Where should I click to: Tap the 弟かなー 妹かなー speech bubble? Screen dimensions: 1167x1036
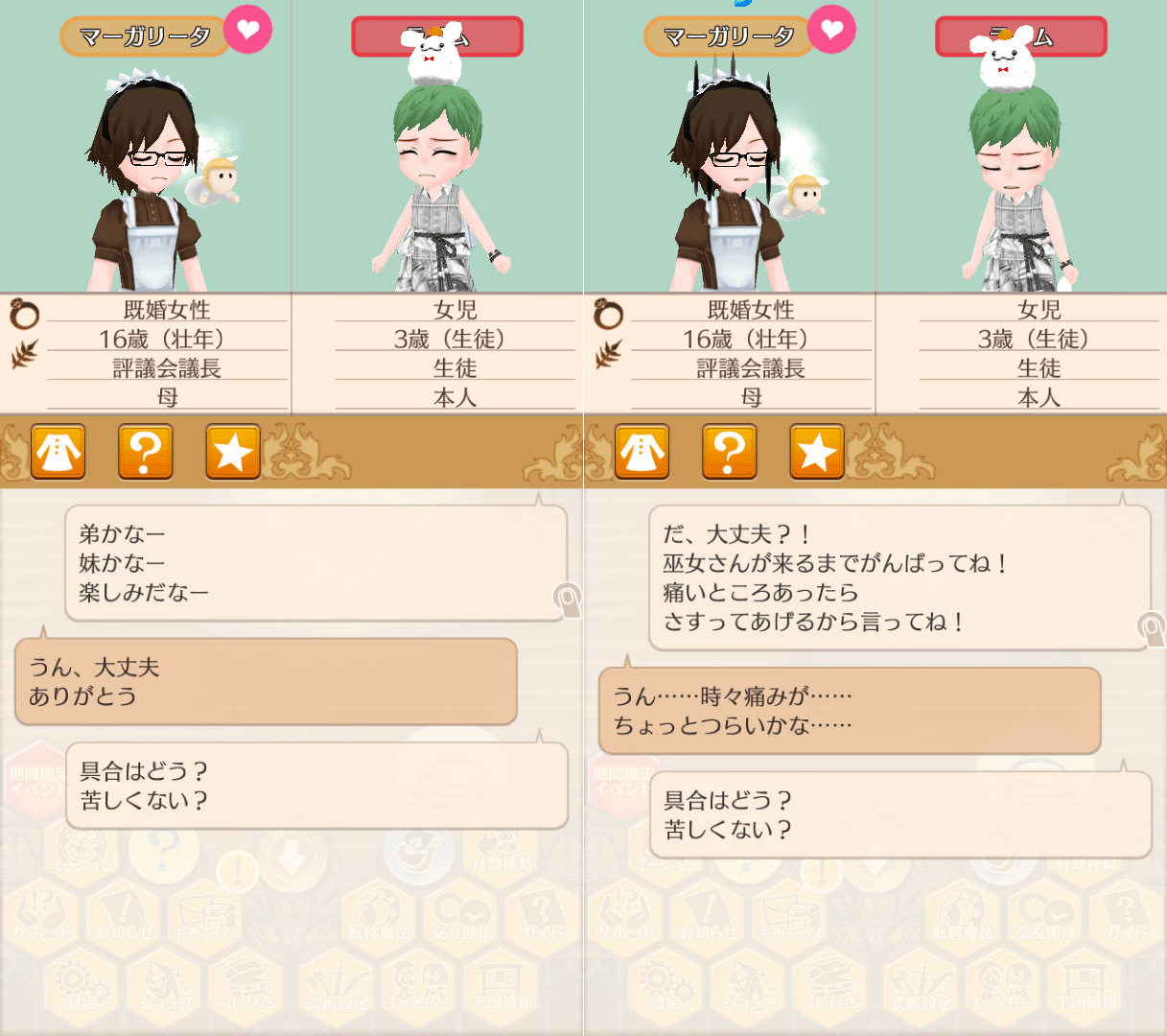click(x=316, y=563)
